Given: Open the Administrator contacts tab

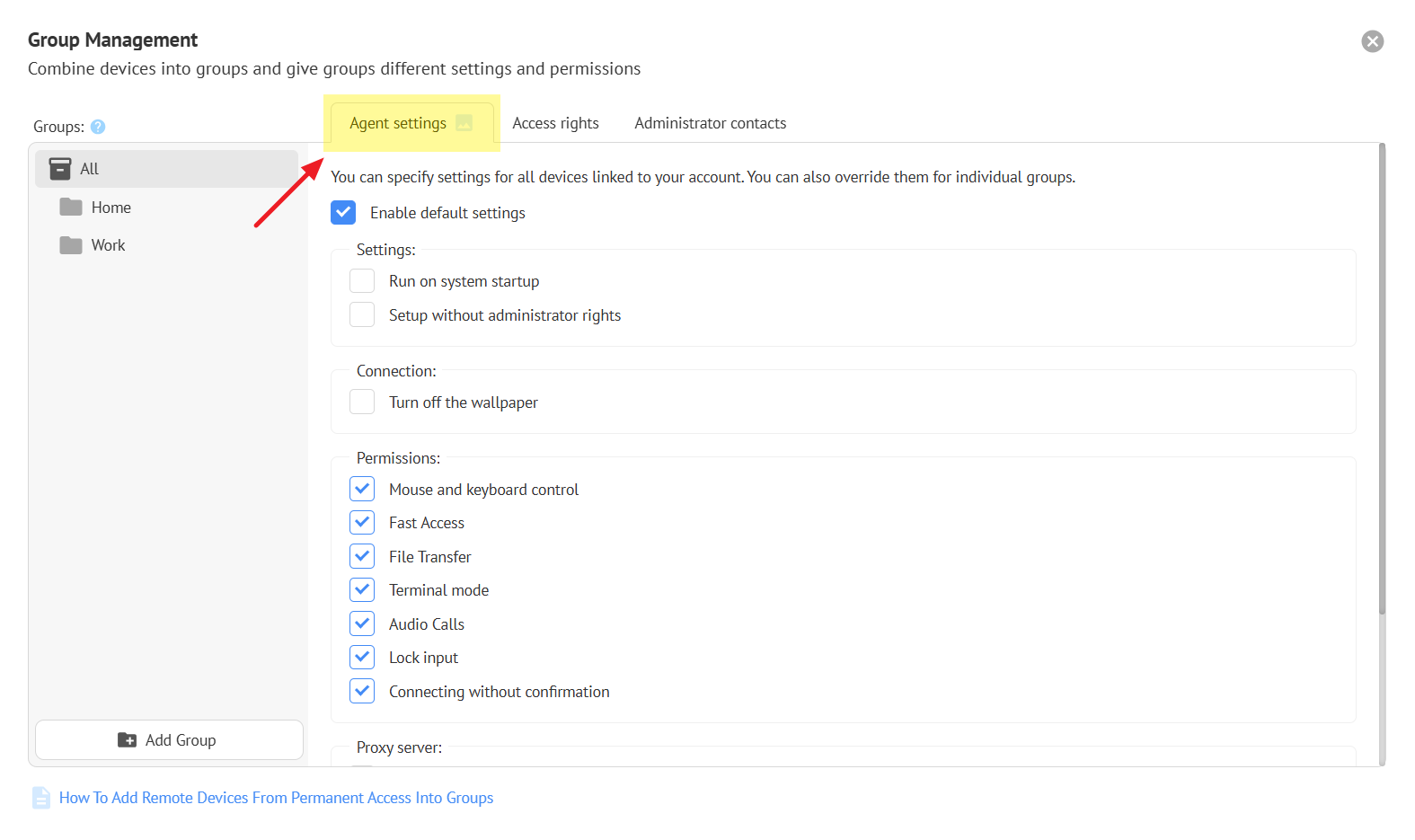Looking at the screenshot, I should tap(710, 123).
